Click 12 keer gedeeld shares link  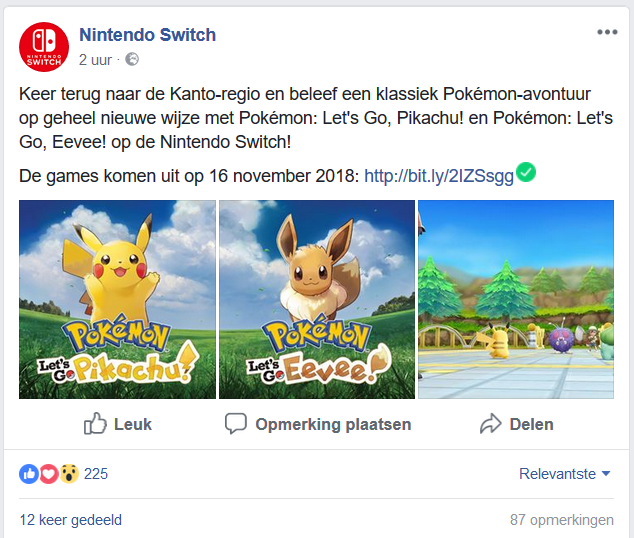pos(70,520)
